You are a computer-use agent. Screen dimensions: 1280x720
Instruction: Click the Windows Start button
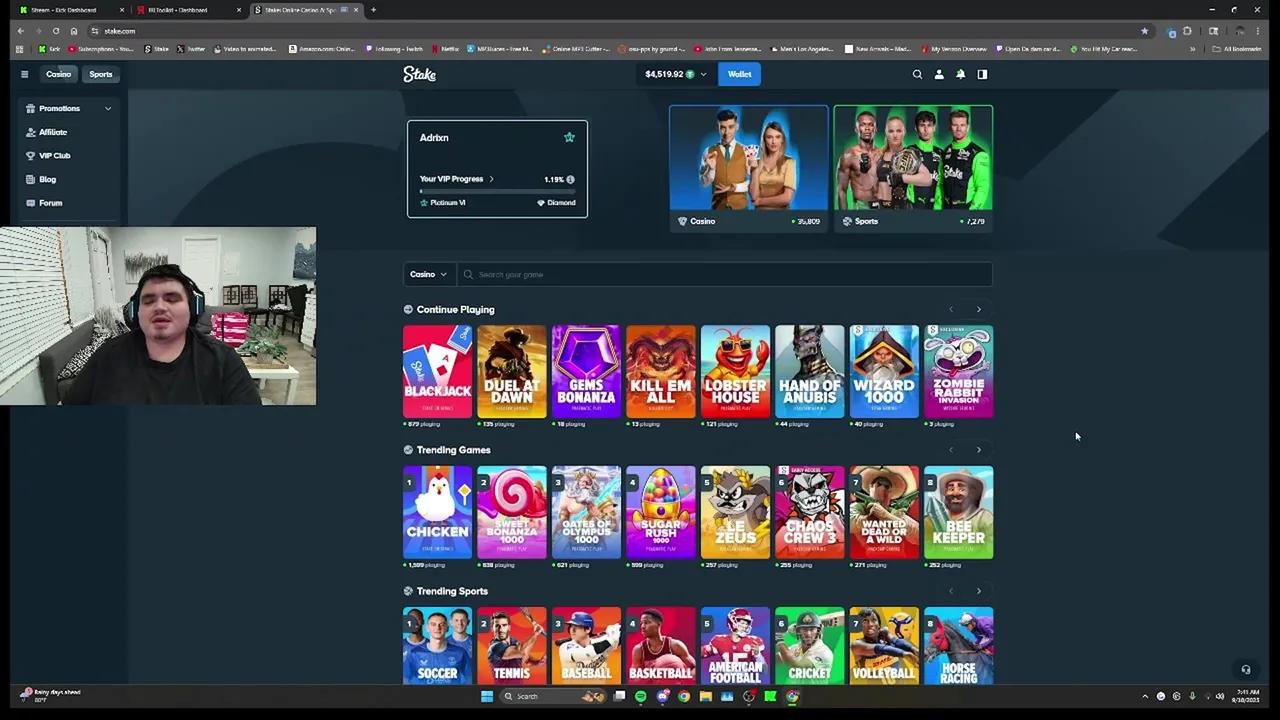(x=486, y=696)
